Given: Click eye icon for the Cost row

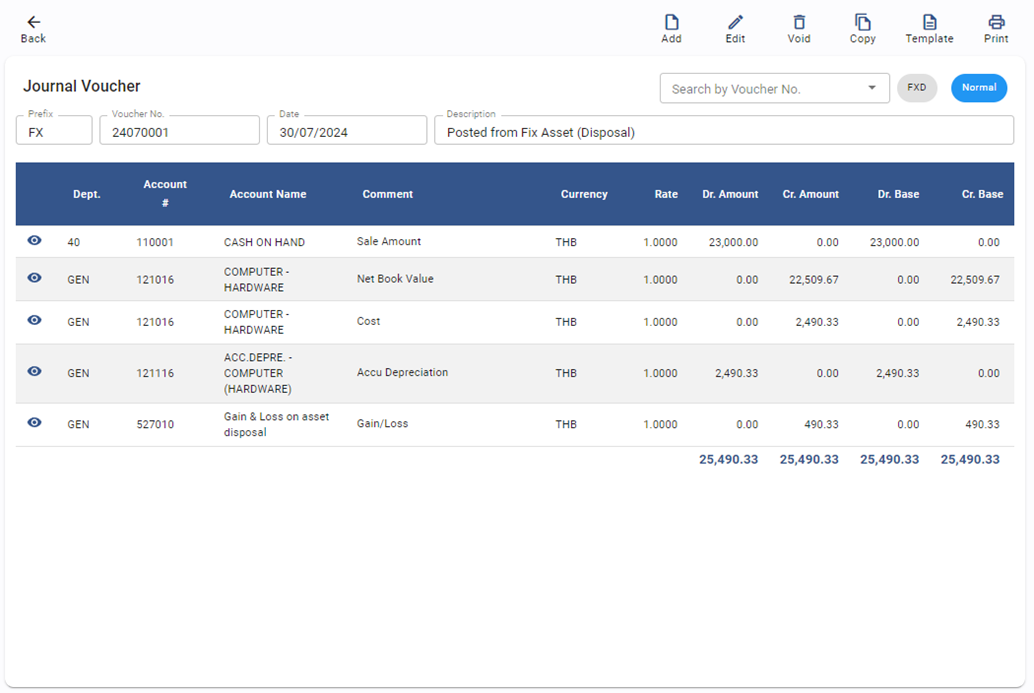Looking at the screenshot, I should (x=34, y=320).
